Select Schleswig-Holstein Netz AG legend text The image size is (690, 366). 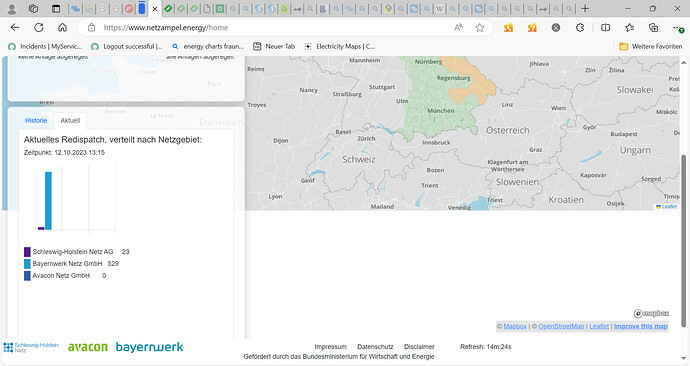73,252
